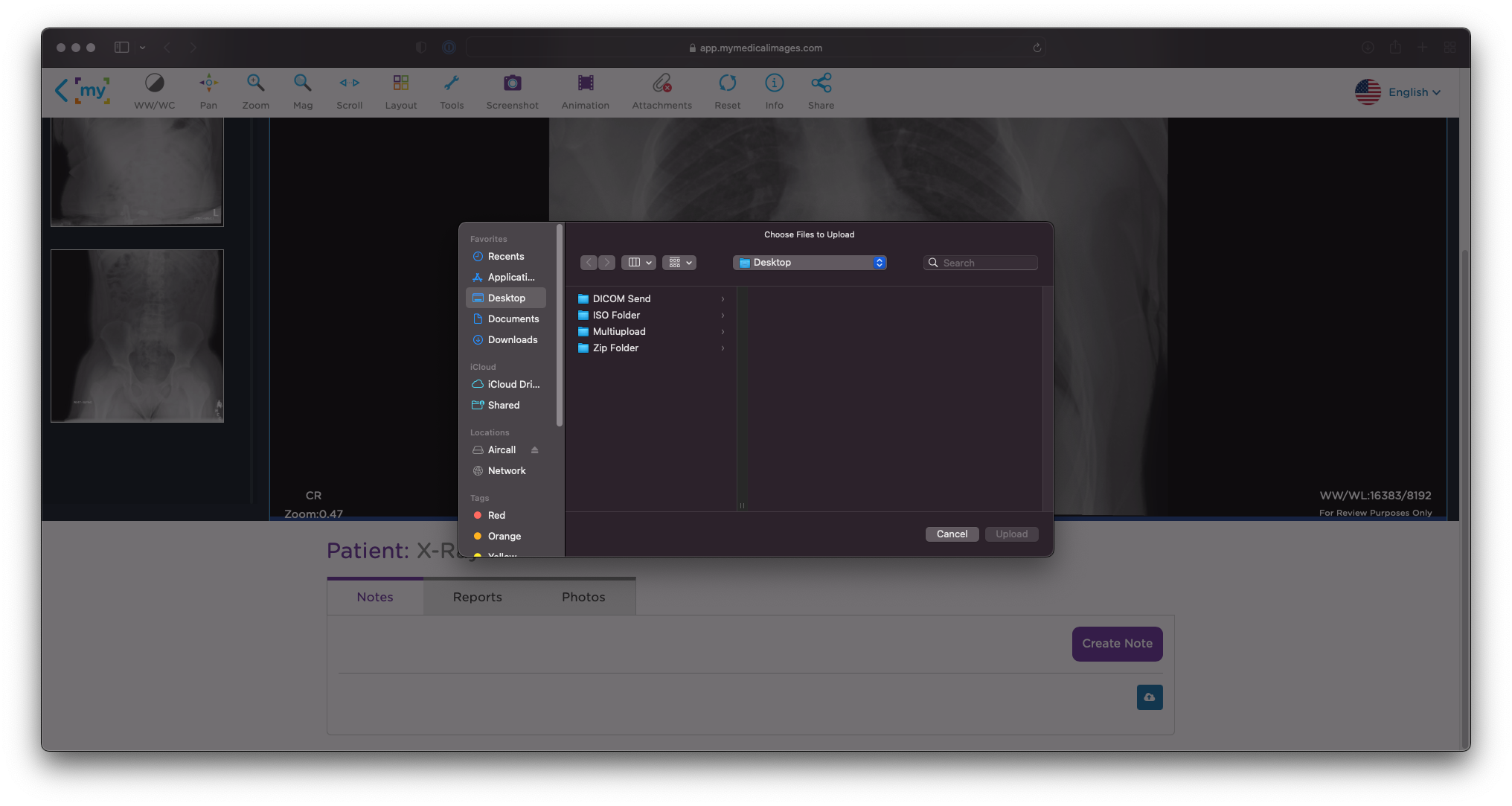Open the English language dropdown
Screen dimensions: 1512x806
pyautogui.click(x=1413, y=92)
